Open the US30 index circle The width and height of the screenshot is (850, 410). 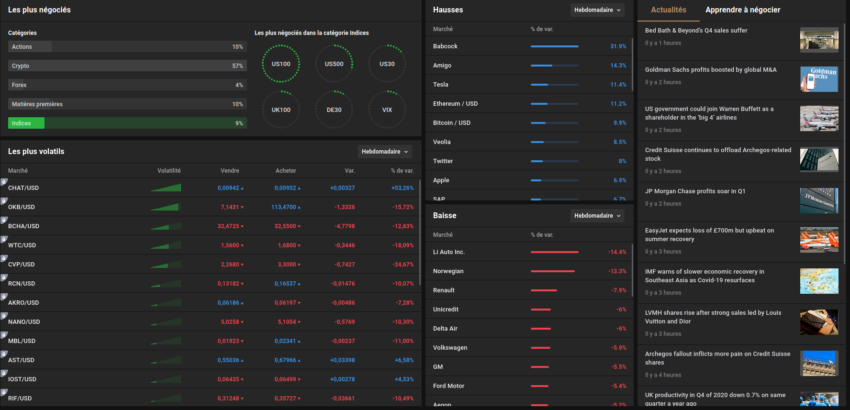[x=387, y=64]
